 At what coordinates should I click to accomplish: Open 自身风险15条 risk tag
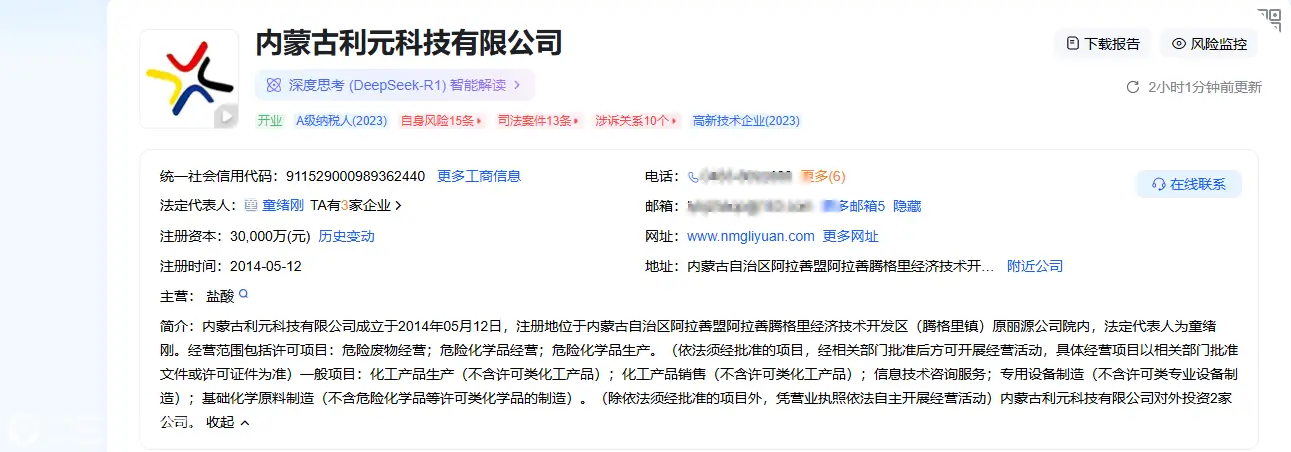click(x=441, y=121)
